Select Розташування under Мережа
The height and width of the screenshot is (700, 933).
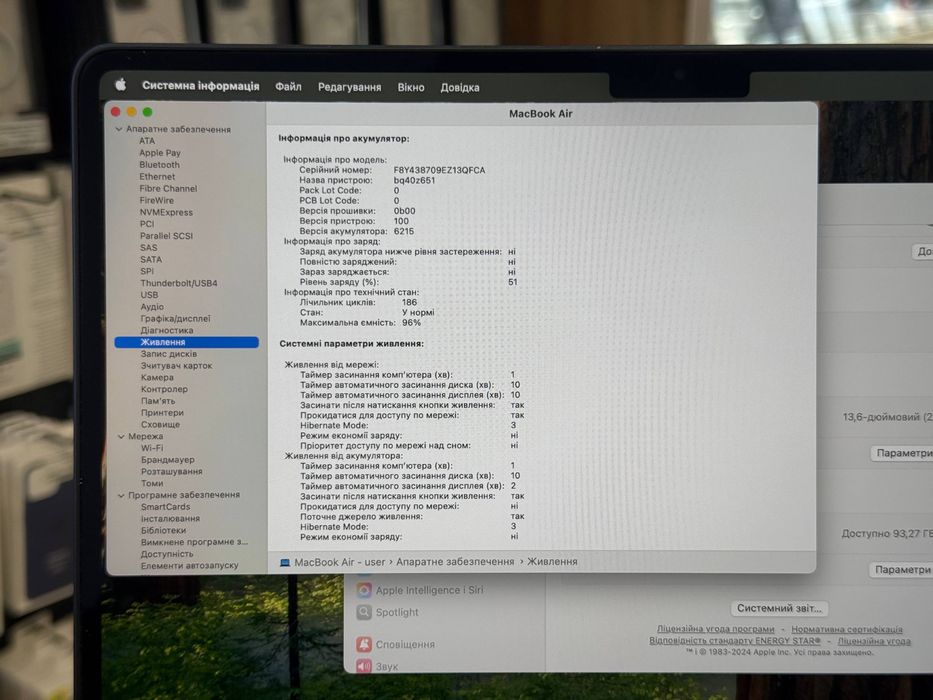pos(172,471)
